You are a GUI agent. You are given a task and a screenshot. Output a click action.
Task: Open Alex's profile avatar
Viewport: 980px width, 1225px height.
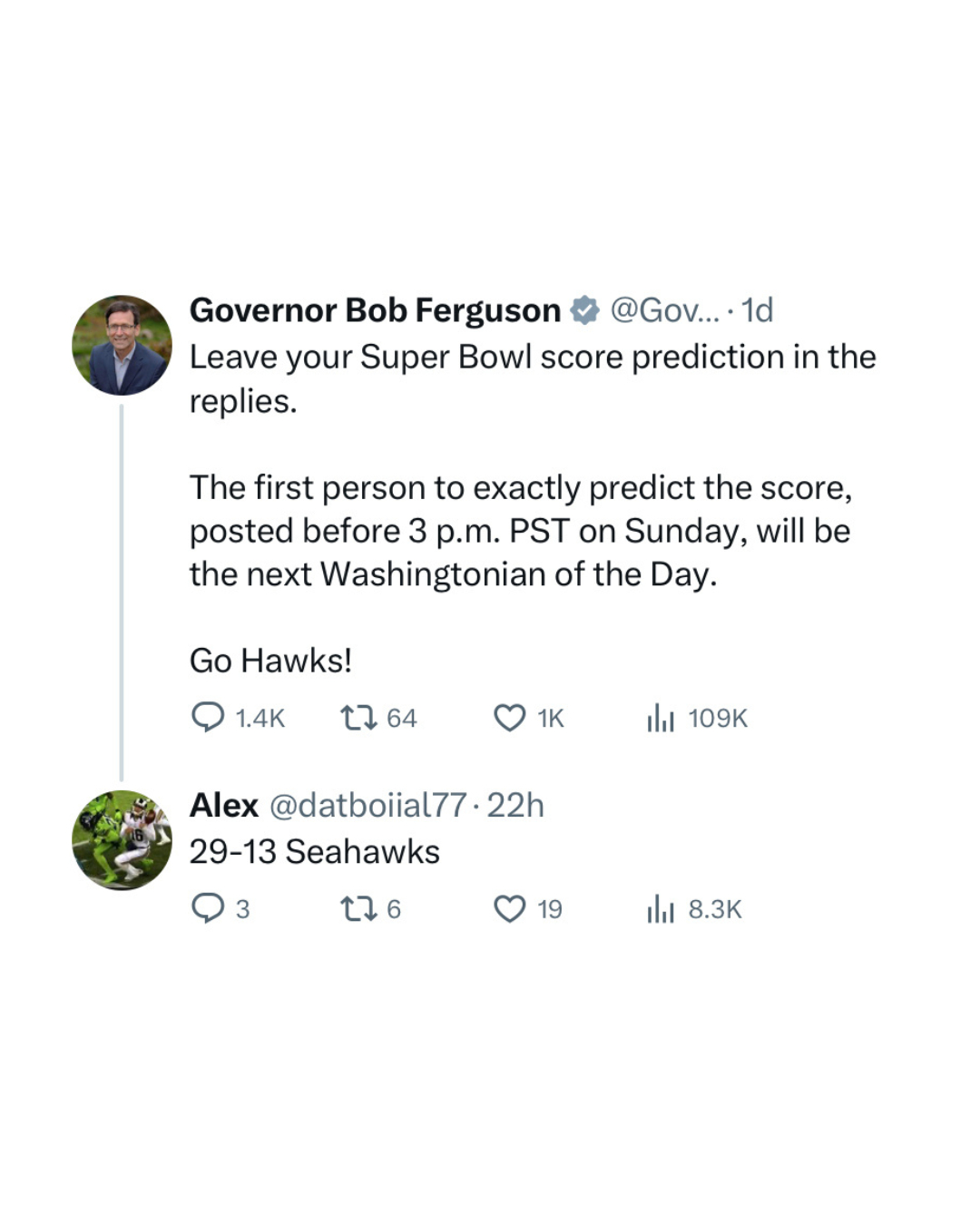[x=122, y=840]
